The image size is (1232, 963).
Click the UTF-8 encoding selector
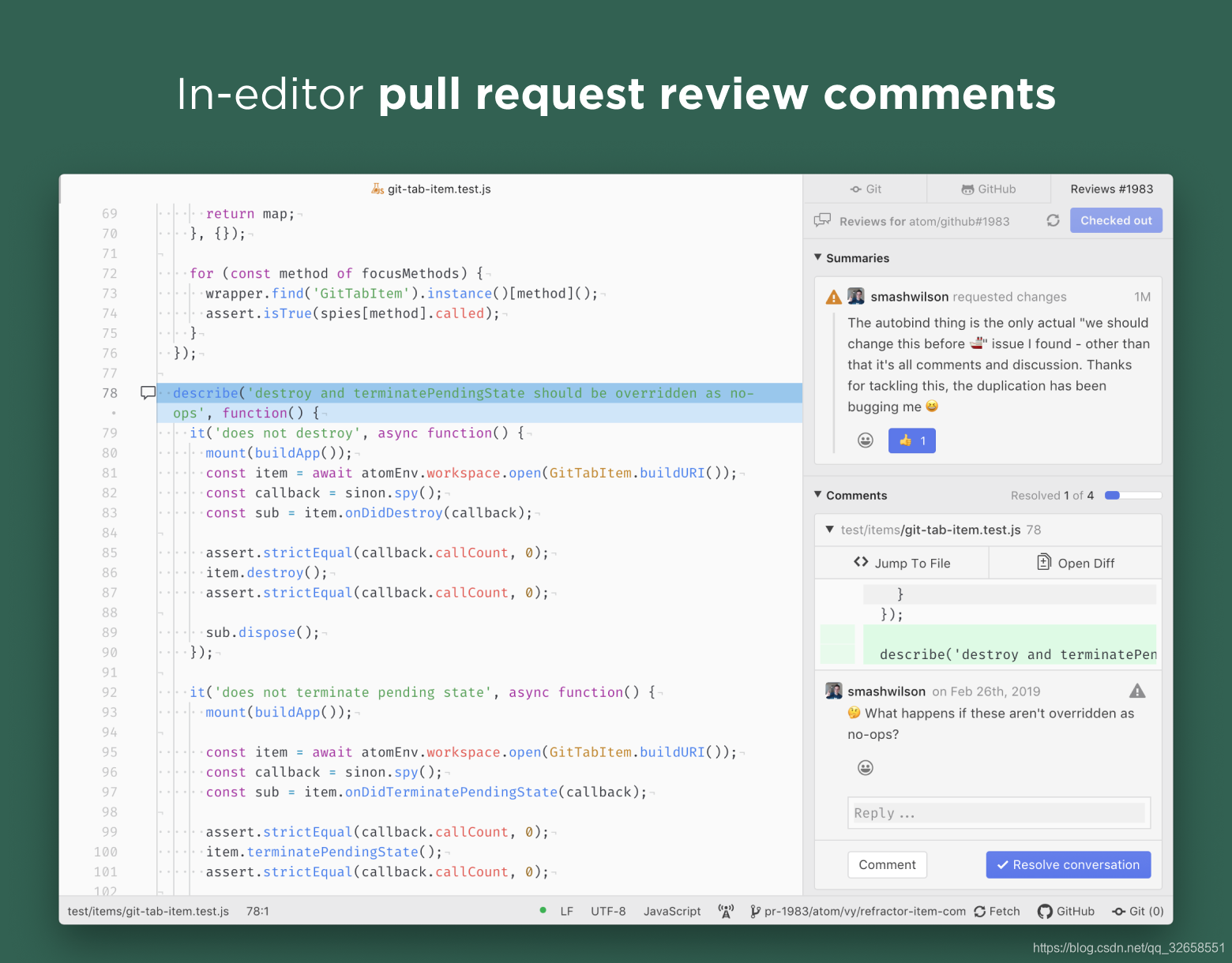[x=608, y=911]
